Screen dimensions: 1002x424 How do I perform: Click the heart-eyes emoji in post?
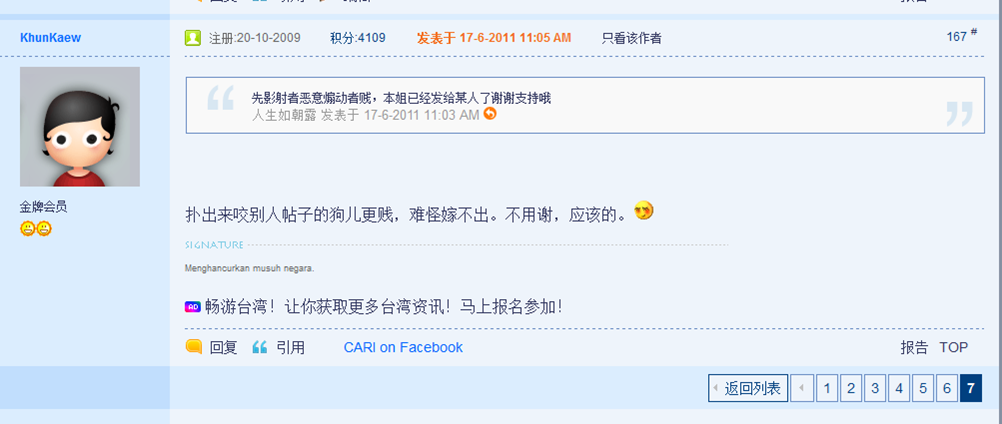click(644, 211)
